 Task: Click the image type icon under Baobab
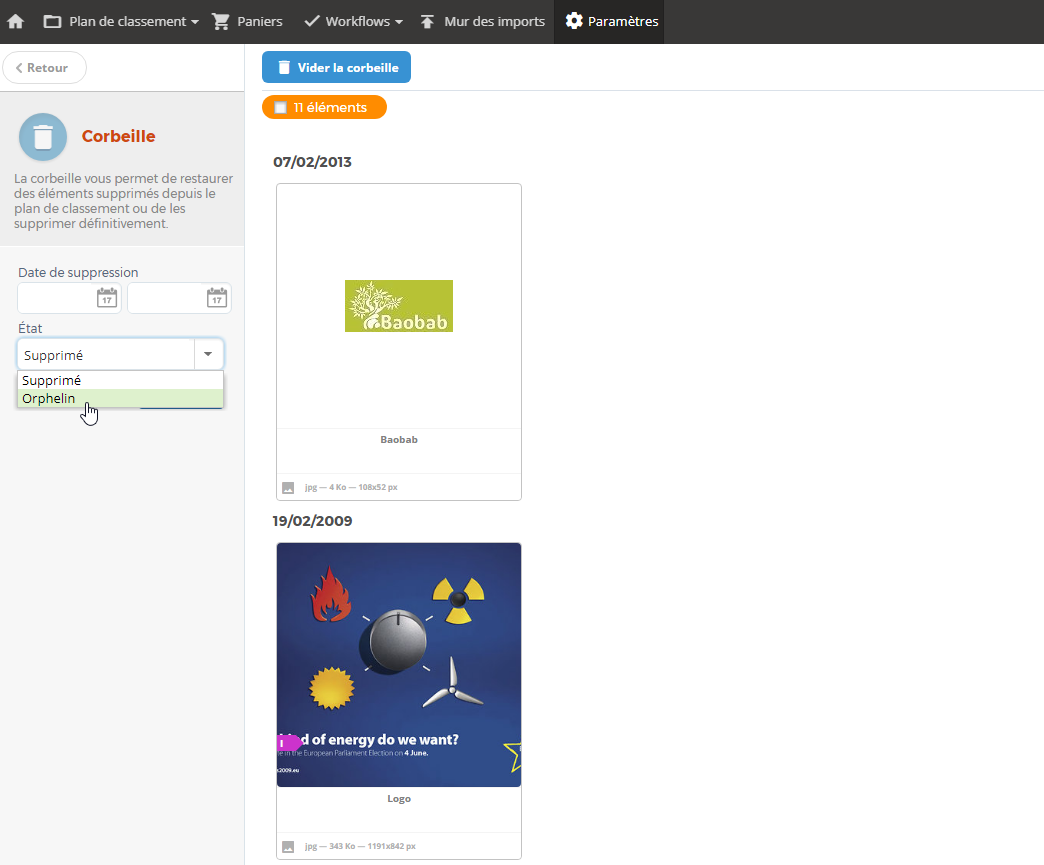[288, 487]
